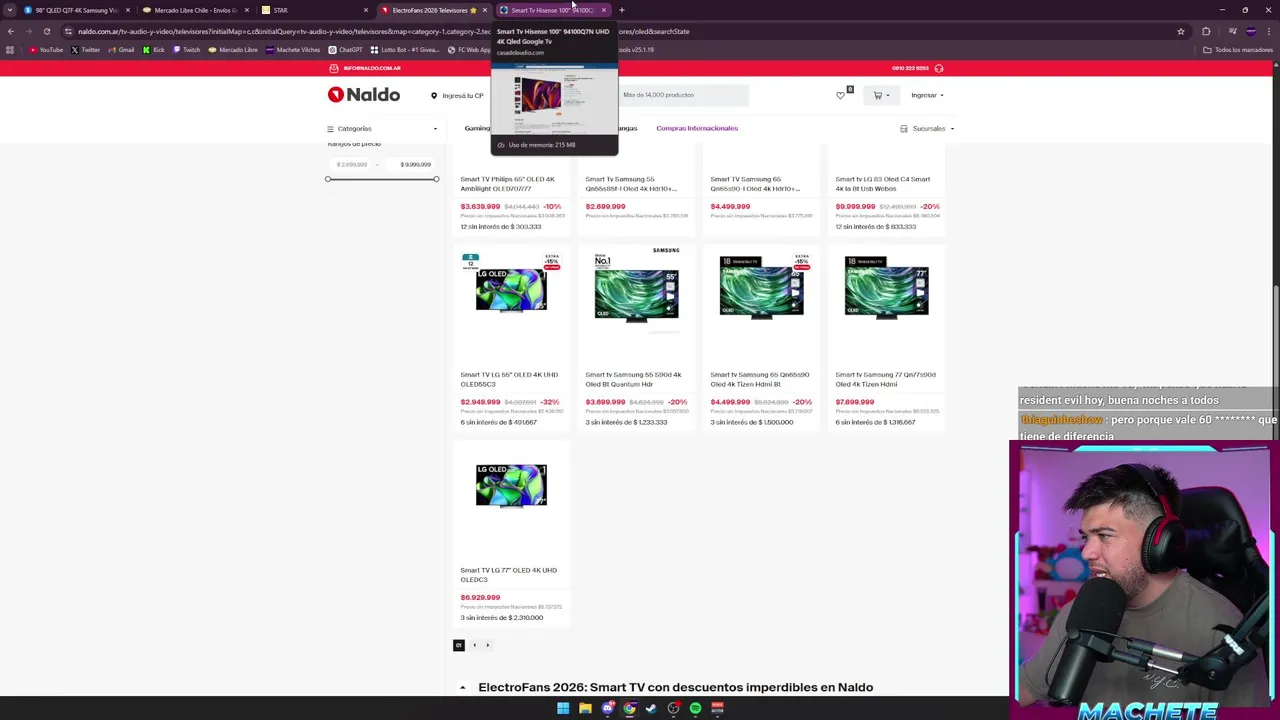
Task: Open the Twitch bookmark
Action: pyautogui.click(x=187, y=50)
